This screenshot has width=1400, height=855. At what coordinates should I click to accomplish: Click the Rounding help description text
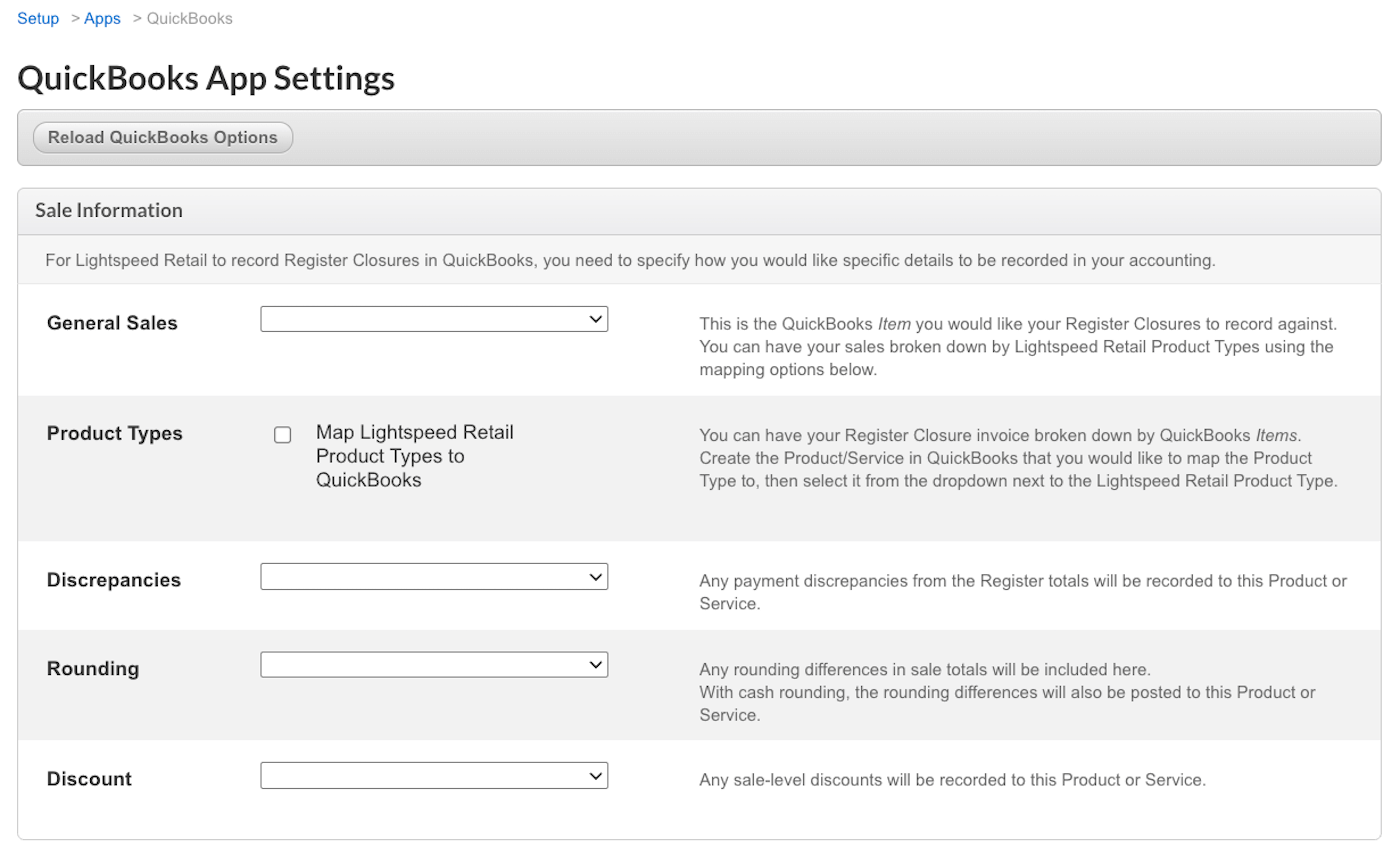click(x=1007, y=692)
